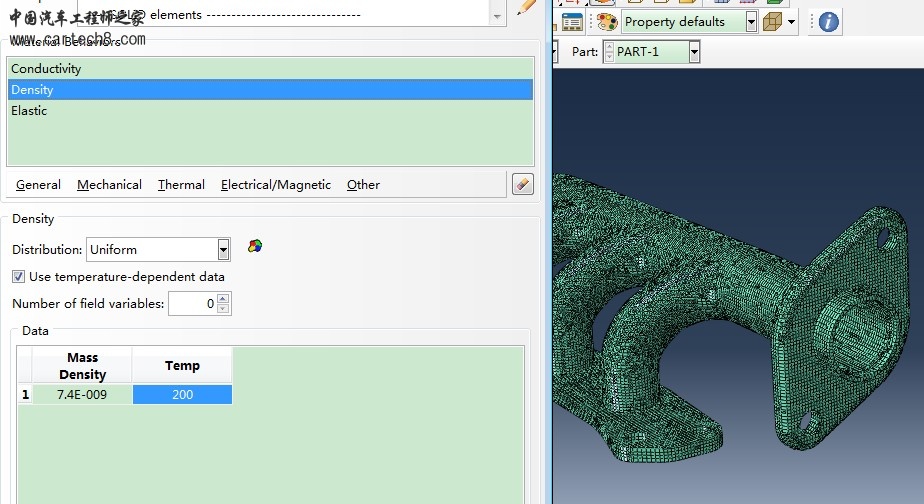This screenshot has width=924, height=504.
Task: Click the Mass Density cell 7.4E-009
Action: coord(82,395)
